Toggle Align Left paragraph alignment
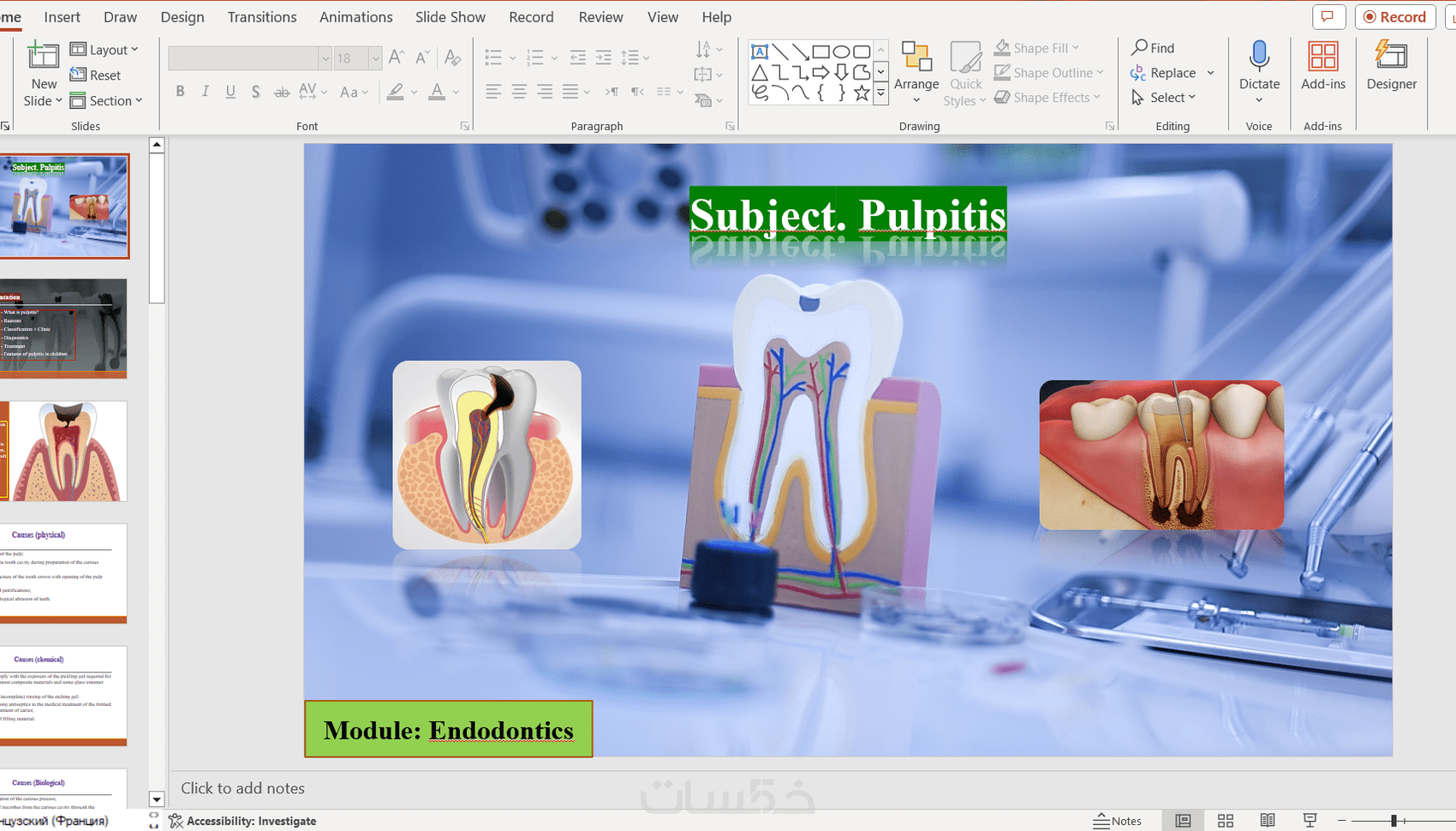This screenshot has width=1456, height=831. coord(493,92)
